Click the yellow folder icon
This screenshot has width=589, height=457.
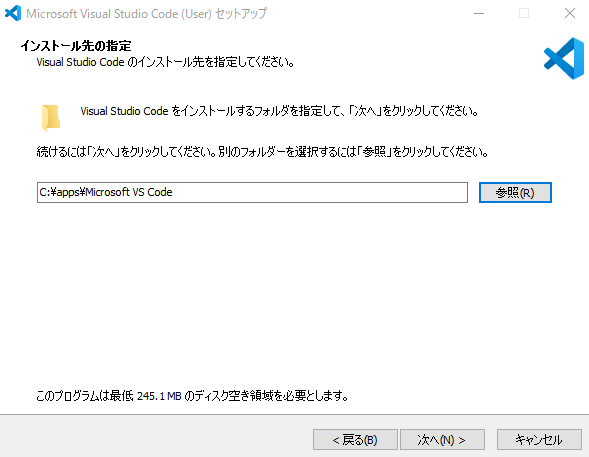51,118
